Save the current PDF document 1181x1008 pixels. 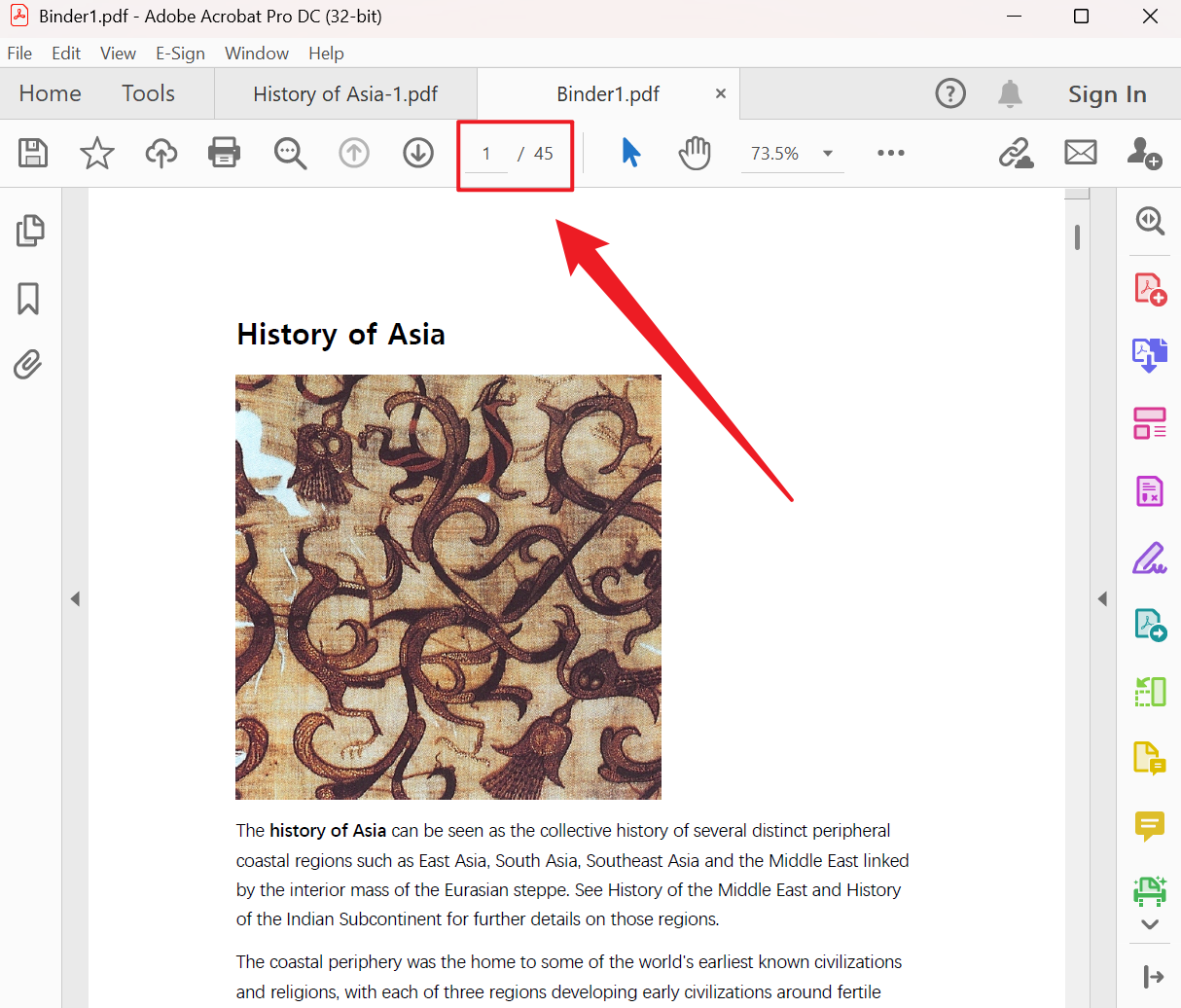tap(32, 153)
